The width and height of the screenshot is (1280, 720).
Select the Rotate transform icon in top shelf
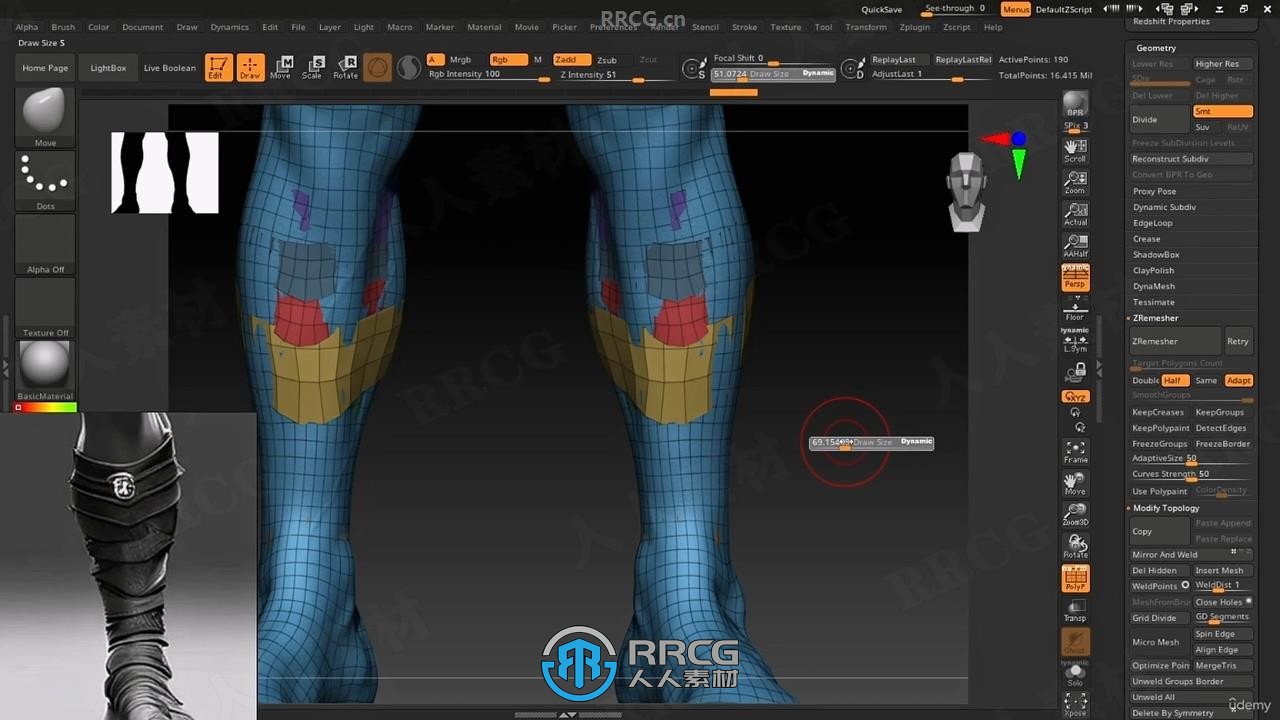coord(345,67)
